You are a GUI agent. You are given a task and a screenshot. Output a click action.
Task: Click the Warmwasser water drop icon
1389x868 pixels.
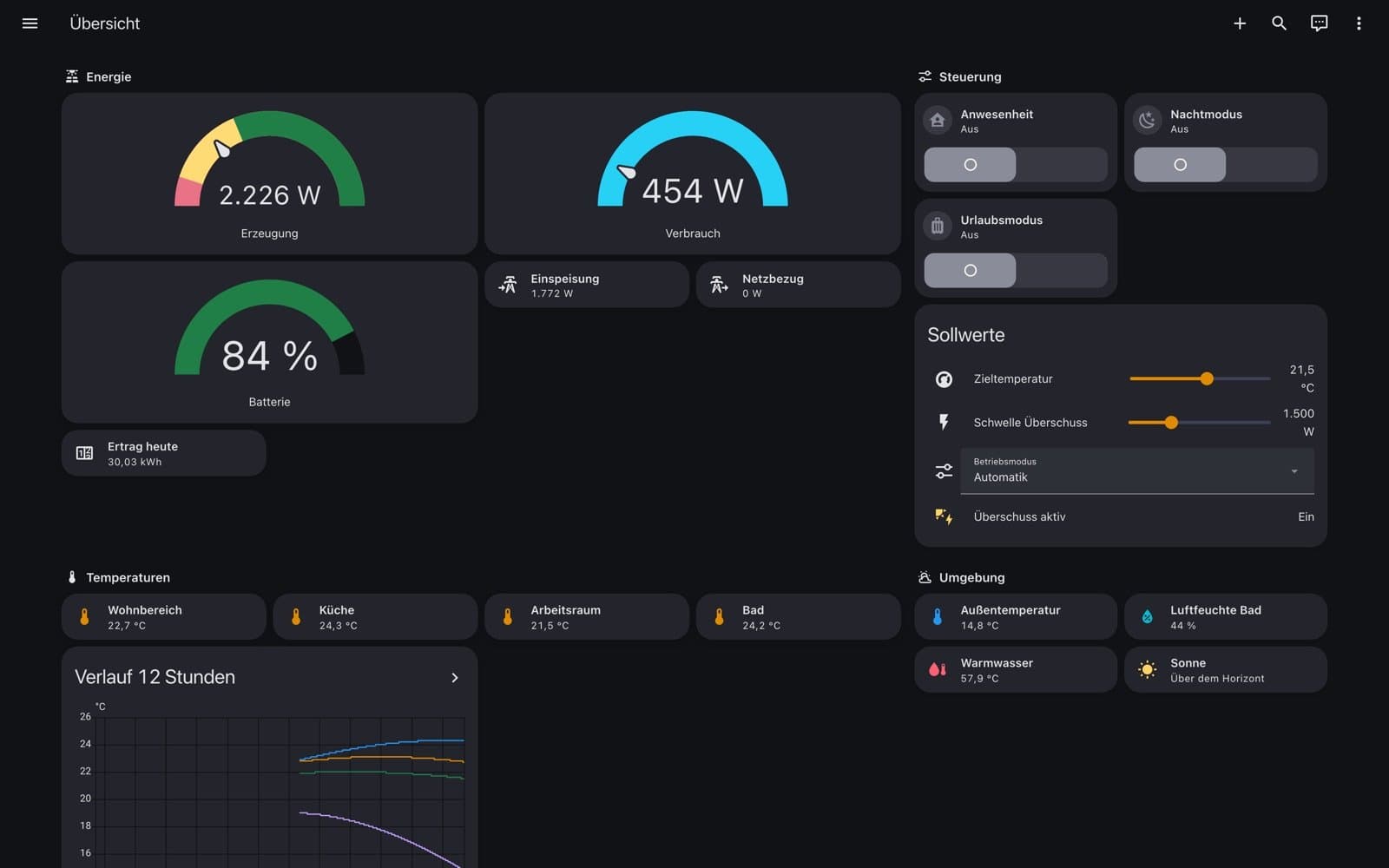[x=938, y=669]
